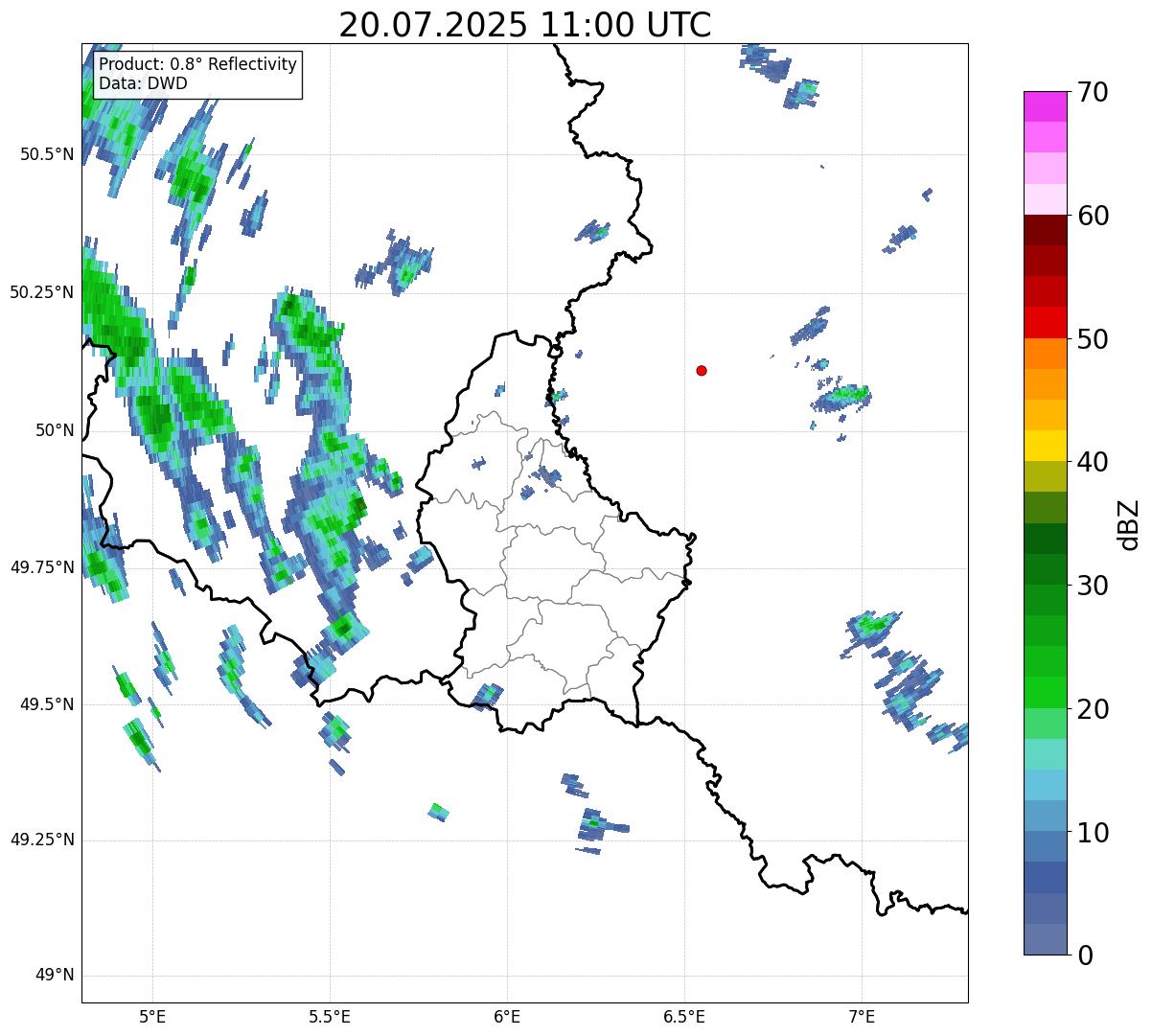Click the title "20.07.2025 11:00 UTC"
The image size is (1152, 1036).
click(525, 25)
